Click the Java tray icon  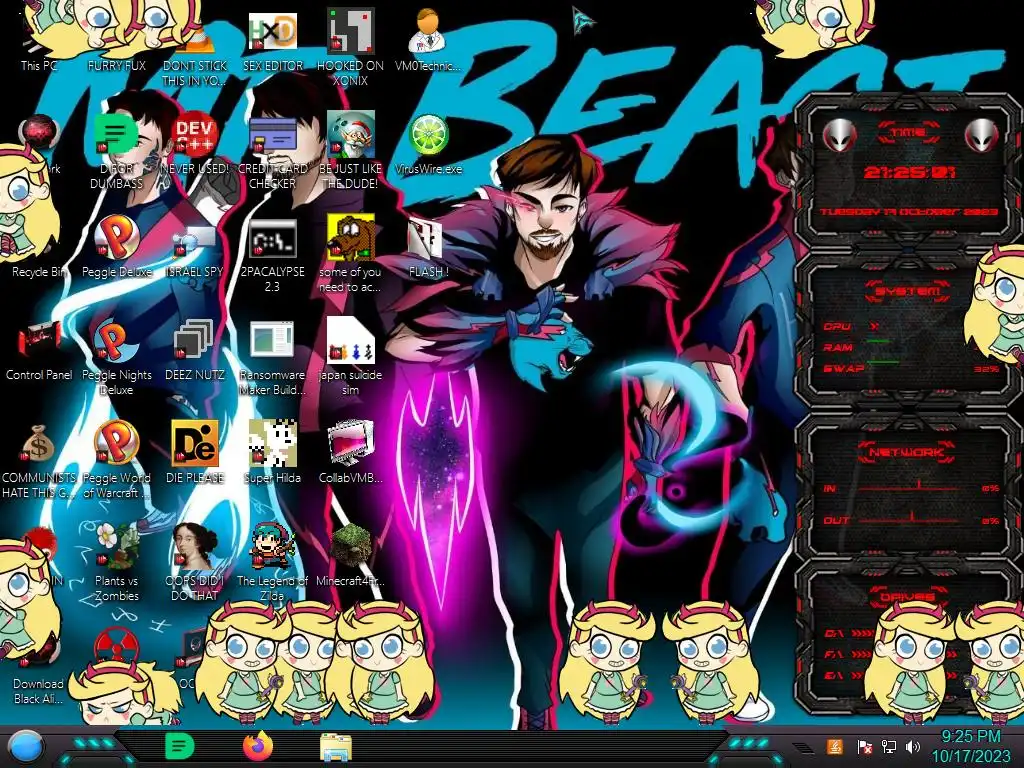pyautogui.click(x=835, y=746)
